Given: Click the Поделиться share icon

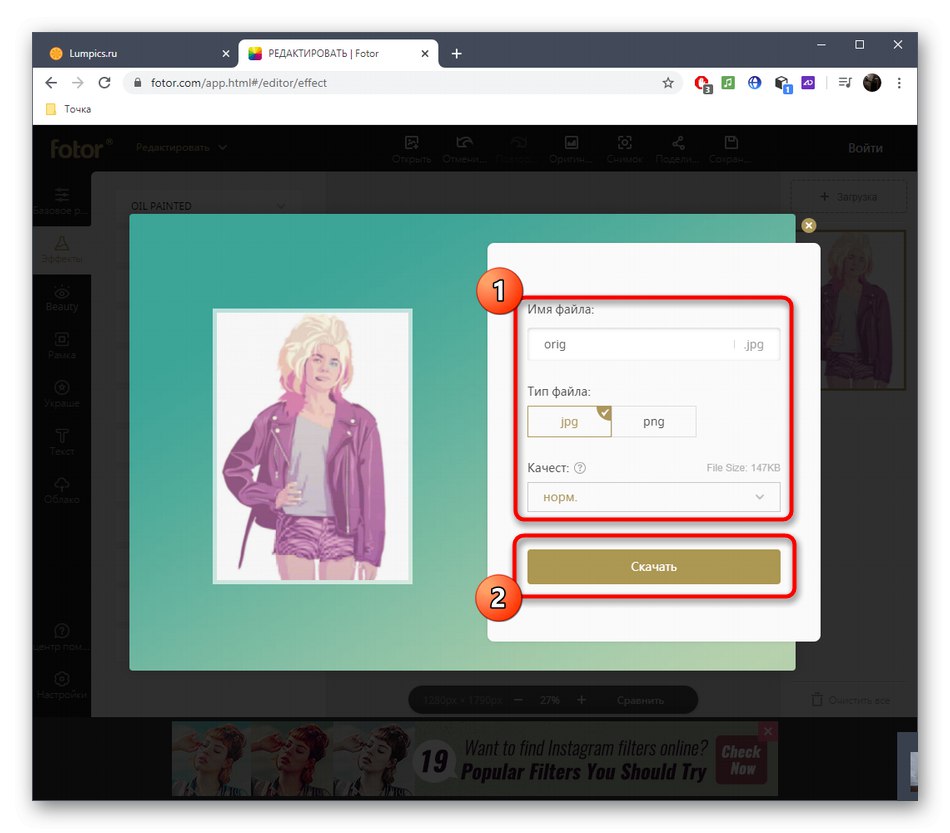Looking at the screenshot, I should click(678, 149).
